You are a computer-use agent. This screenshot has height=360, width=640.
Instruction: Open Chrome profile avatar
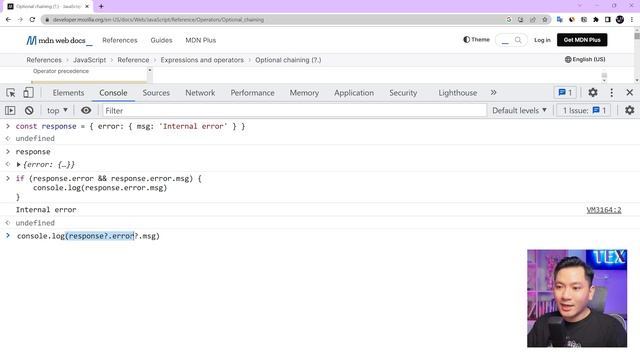[620, 20]
